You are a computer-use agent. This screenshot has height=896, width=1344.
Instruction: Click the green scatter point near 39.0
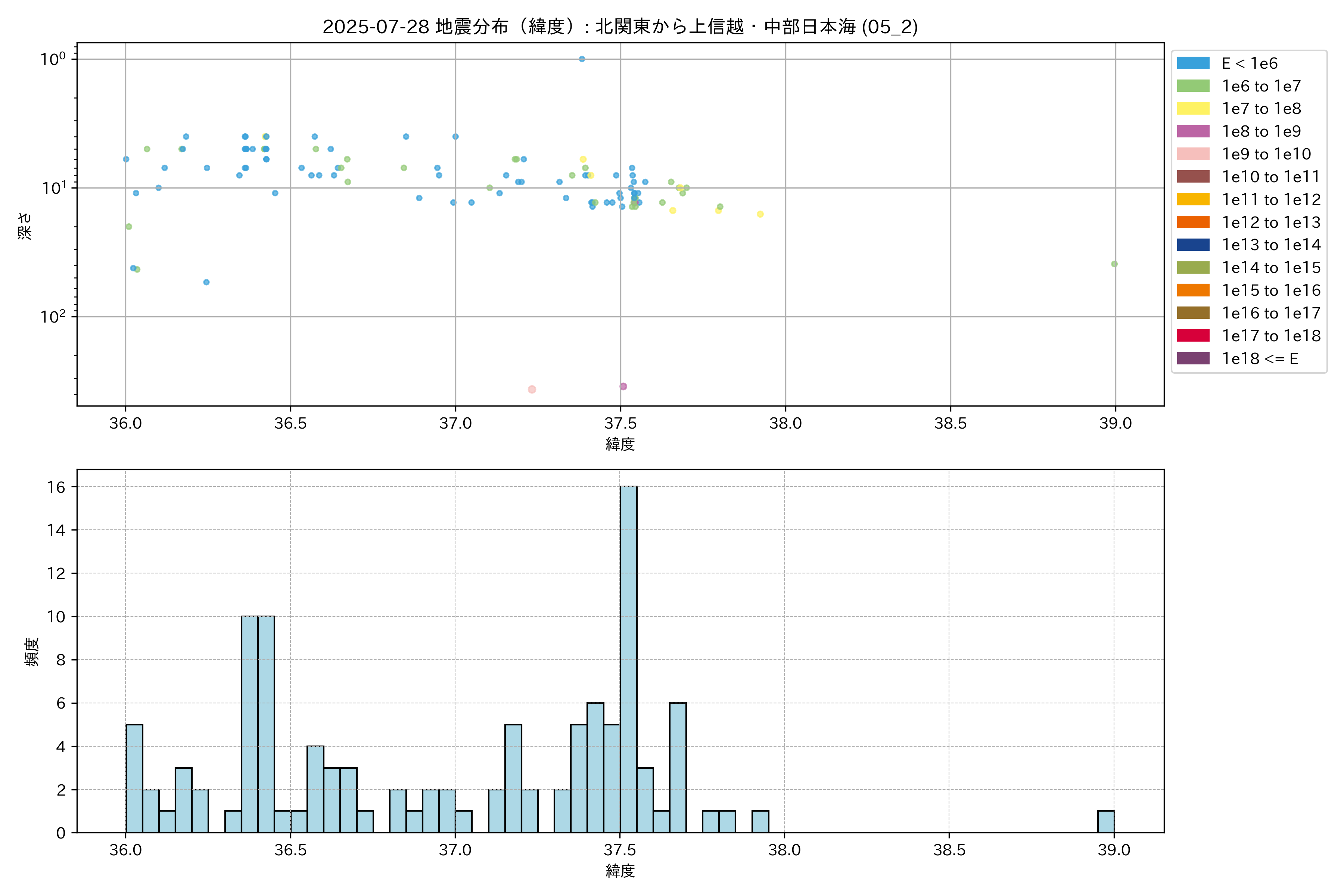1114,264
